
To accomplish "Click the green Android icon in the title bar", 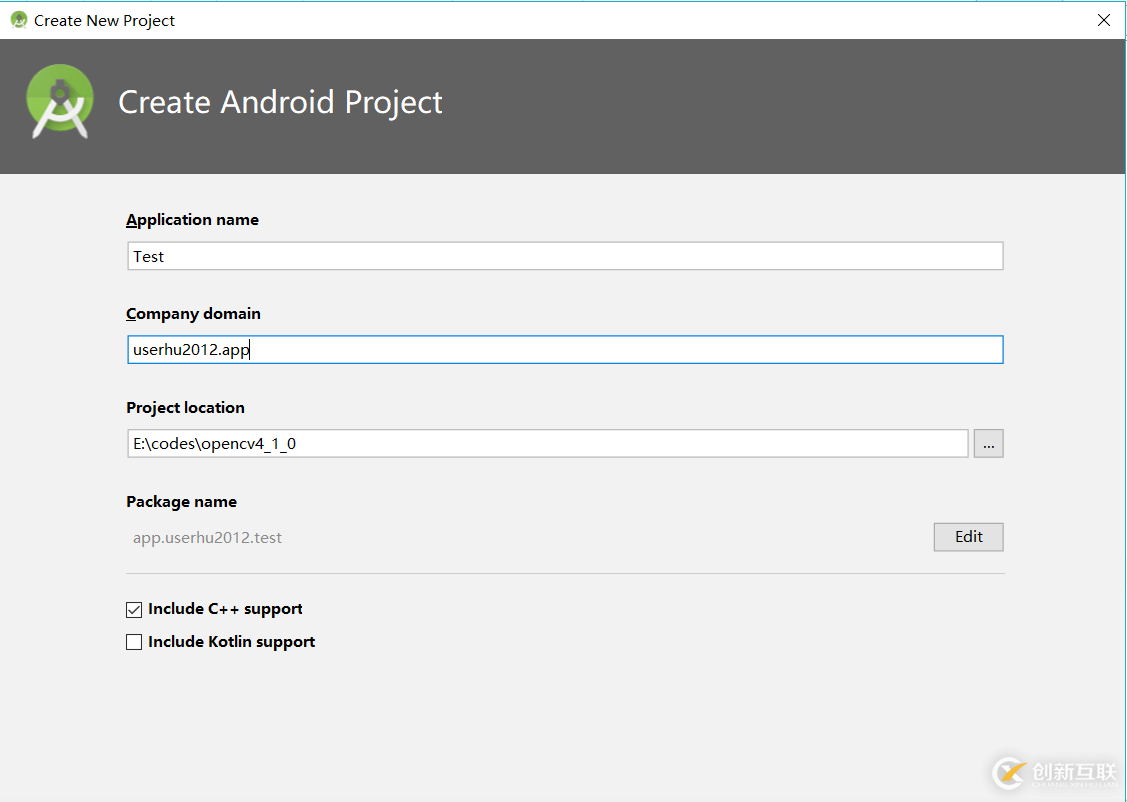I will (x=17, y=19).
